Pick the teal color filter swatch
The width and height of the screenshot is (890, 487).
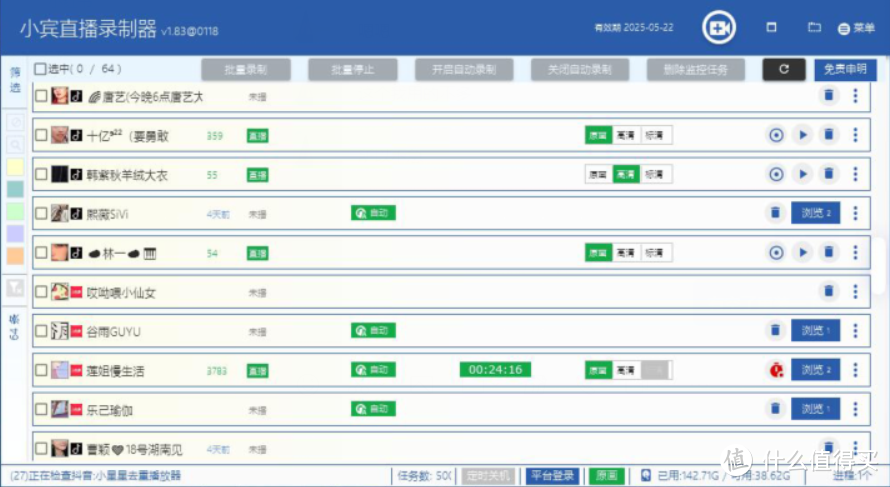[16, 189]
